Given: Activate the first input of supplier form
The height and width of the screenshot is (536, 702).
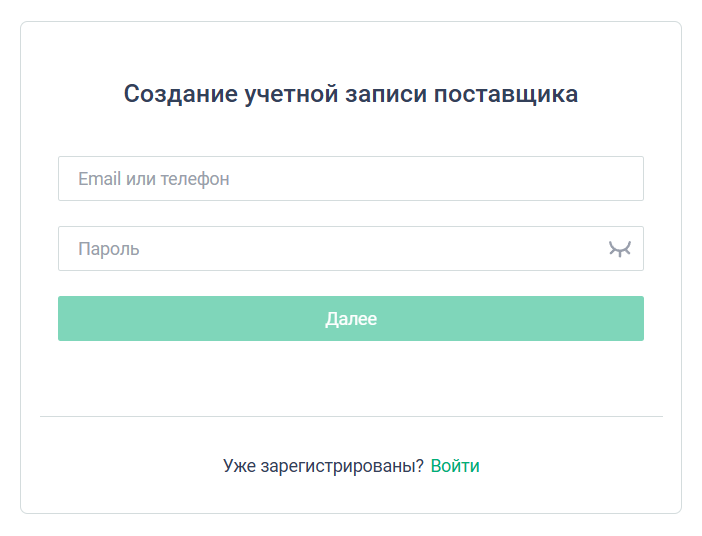Looking at the screenshot, I should [350, 179].
